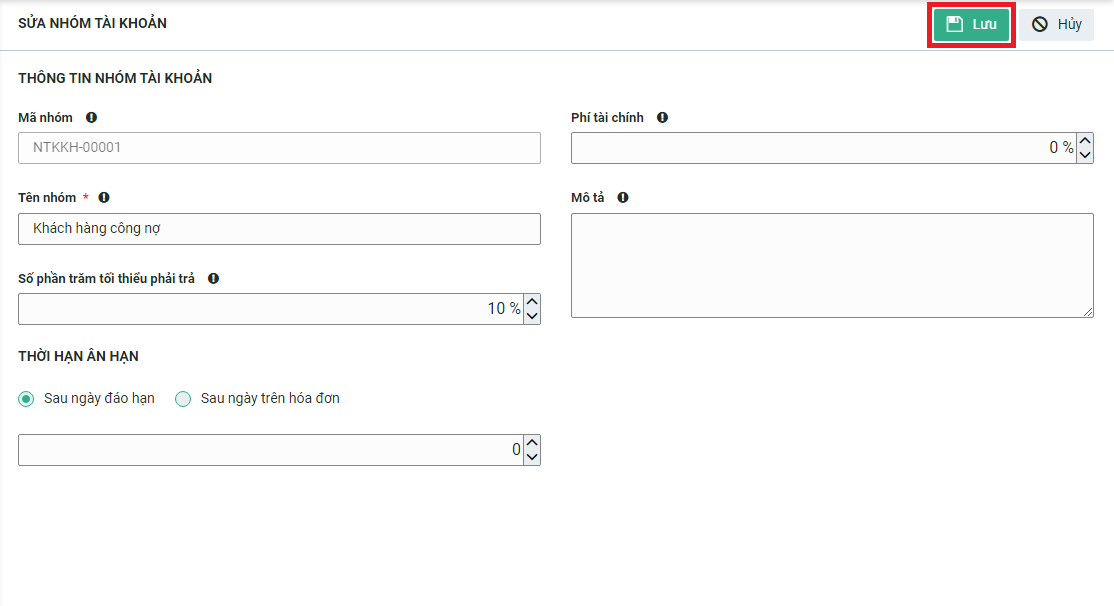Click the Mô tả textarea resize handle
The width and height of the screenshot is (1114, 606).
click(1088, 312)
